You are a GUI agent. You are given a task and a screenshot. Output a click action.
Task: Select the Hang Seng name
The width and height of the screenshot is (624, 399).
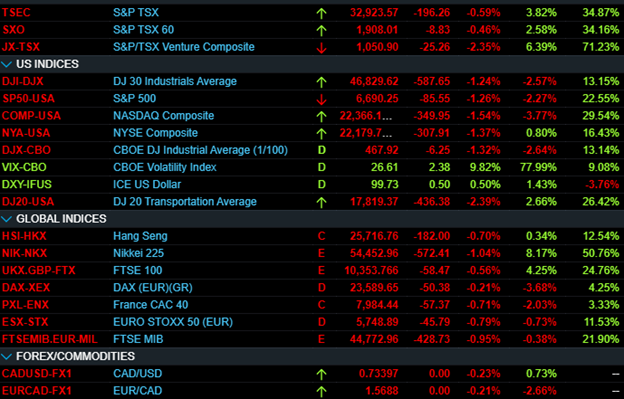pos(140,236)
